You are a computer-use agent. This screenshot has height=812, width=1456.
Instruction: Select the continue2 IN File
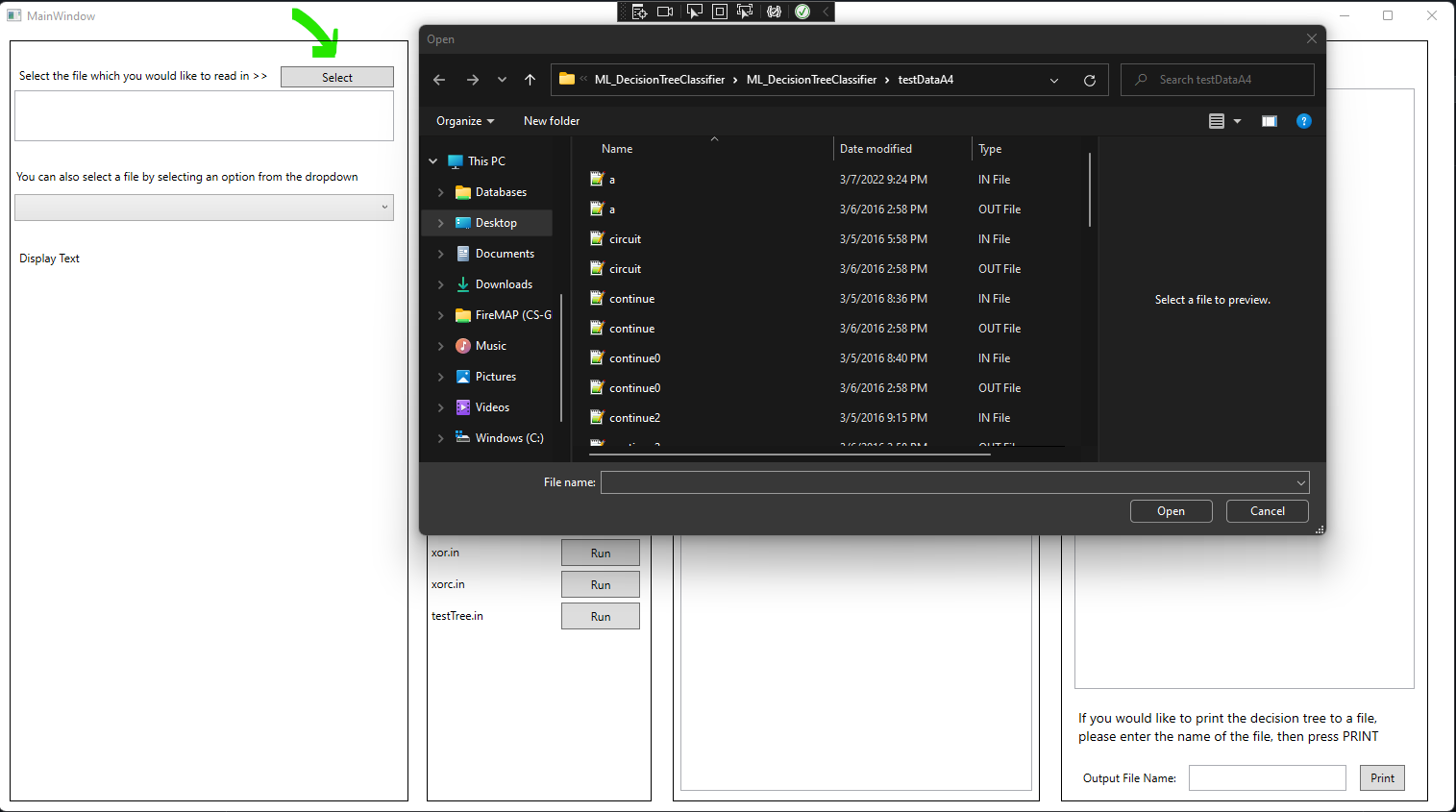833,418
